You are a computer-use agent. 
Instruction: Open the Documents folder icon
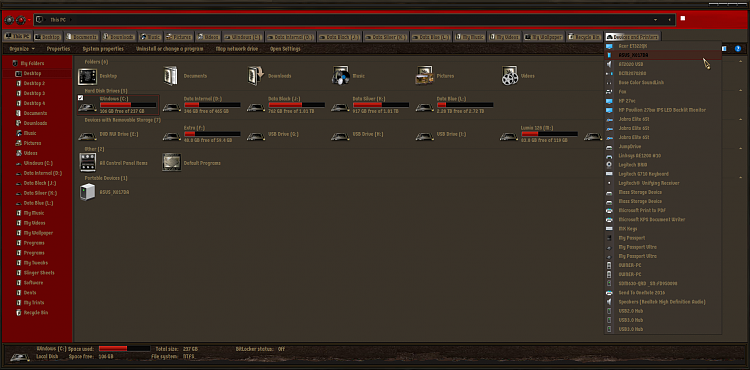(171, 76)
